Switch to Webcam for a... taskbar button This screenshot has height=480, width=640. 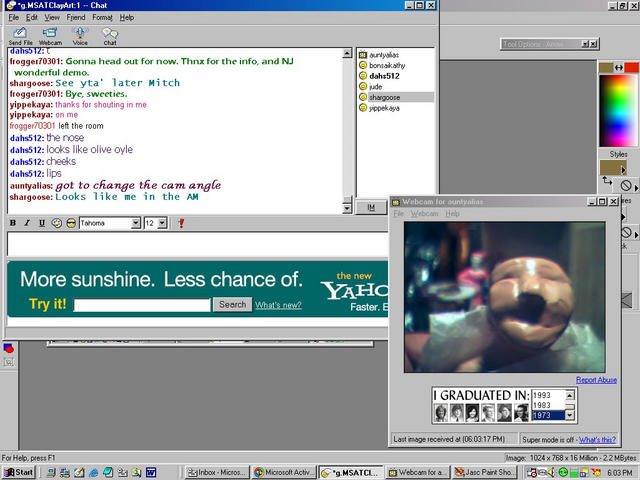417,472
